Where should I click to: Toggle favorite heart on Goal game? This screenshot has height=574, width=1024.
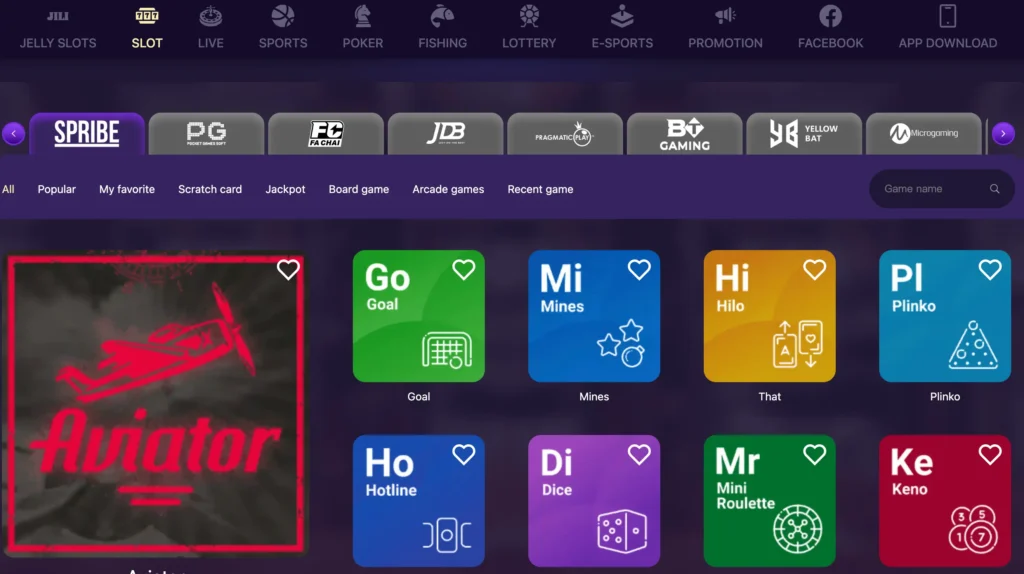[x=463, y=270]
